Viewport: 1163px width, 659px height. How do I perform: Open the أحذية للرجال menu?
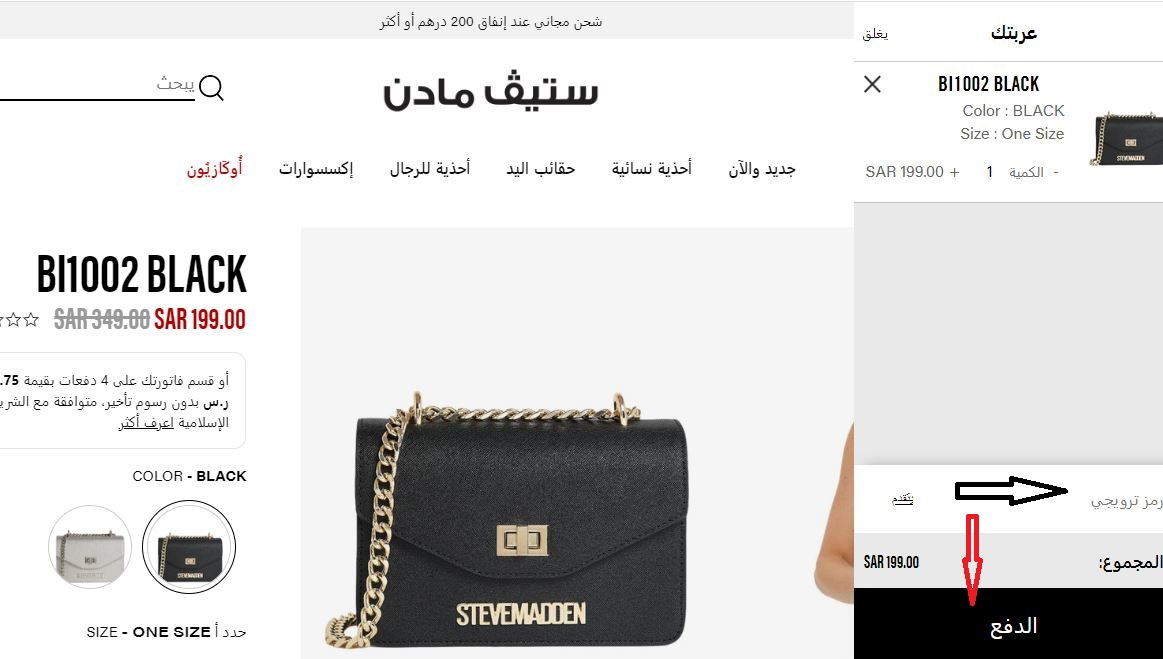tap(430, 169)
